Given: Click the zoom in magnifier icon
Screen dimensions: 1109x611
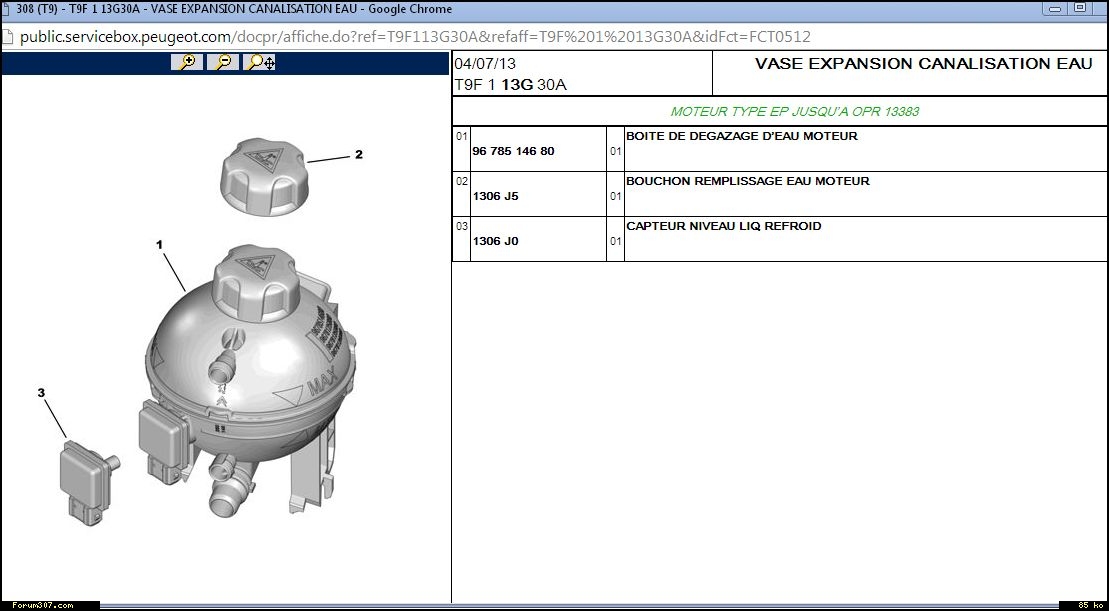Looking at the screenshot, I should click(x=187, y=62).
